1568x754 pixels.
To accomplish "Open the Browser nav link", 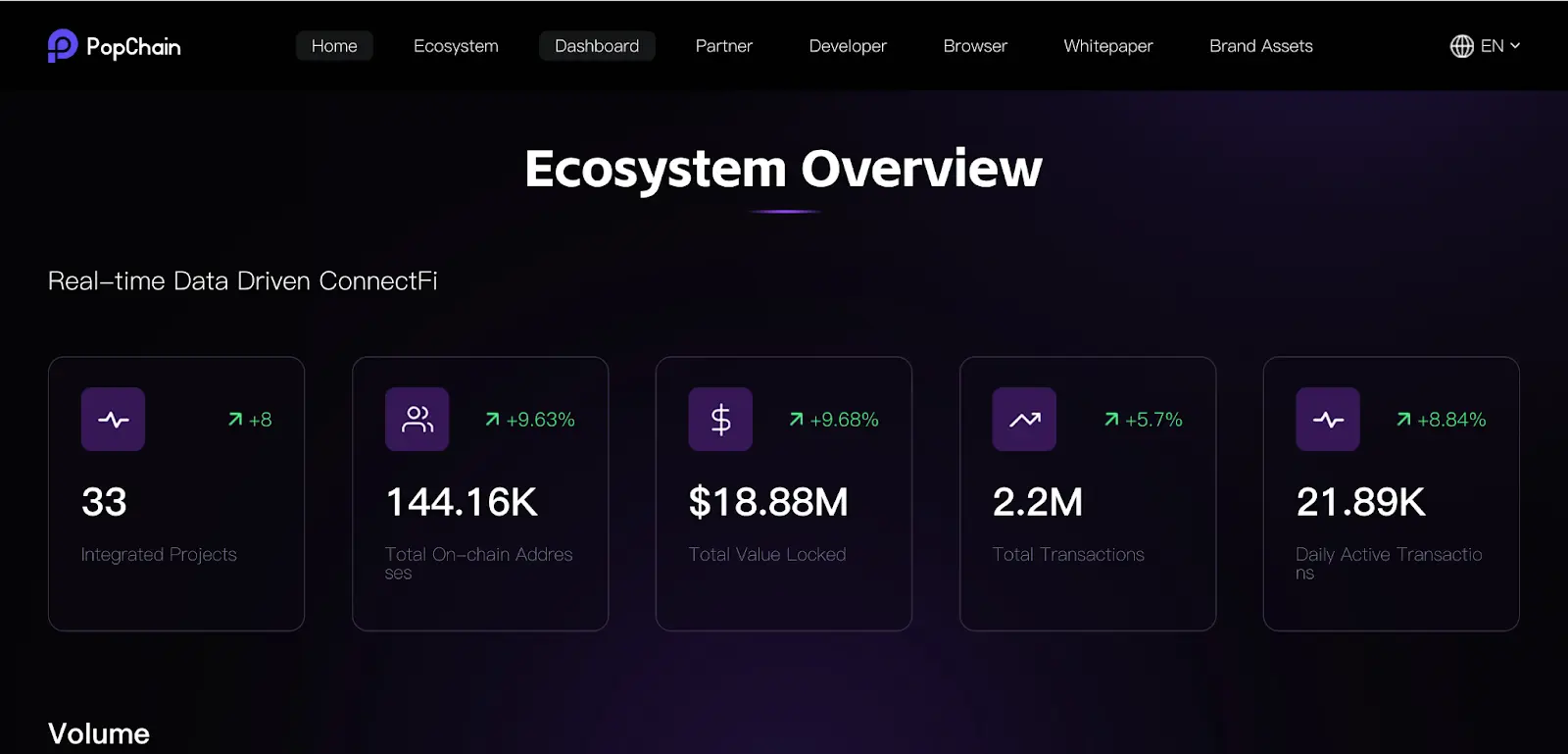I will click(975, 46).
